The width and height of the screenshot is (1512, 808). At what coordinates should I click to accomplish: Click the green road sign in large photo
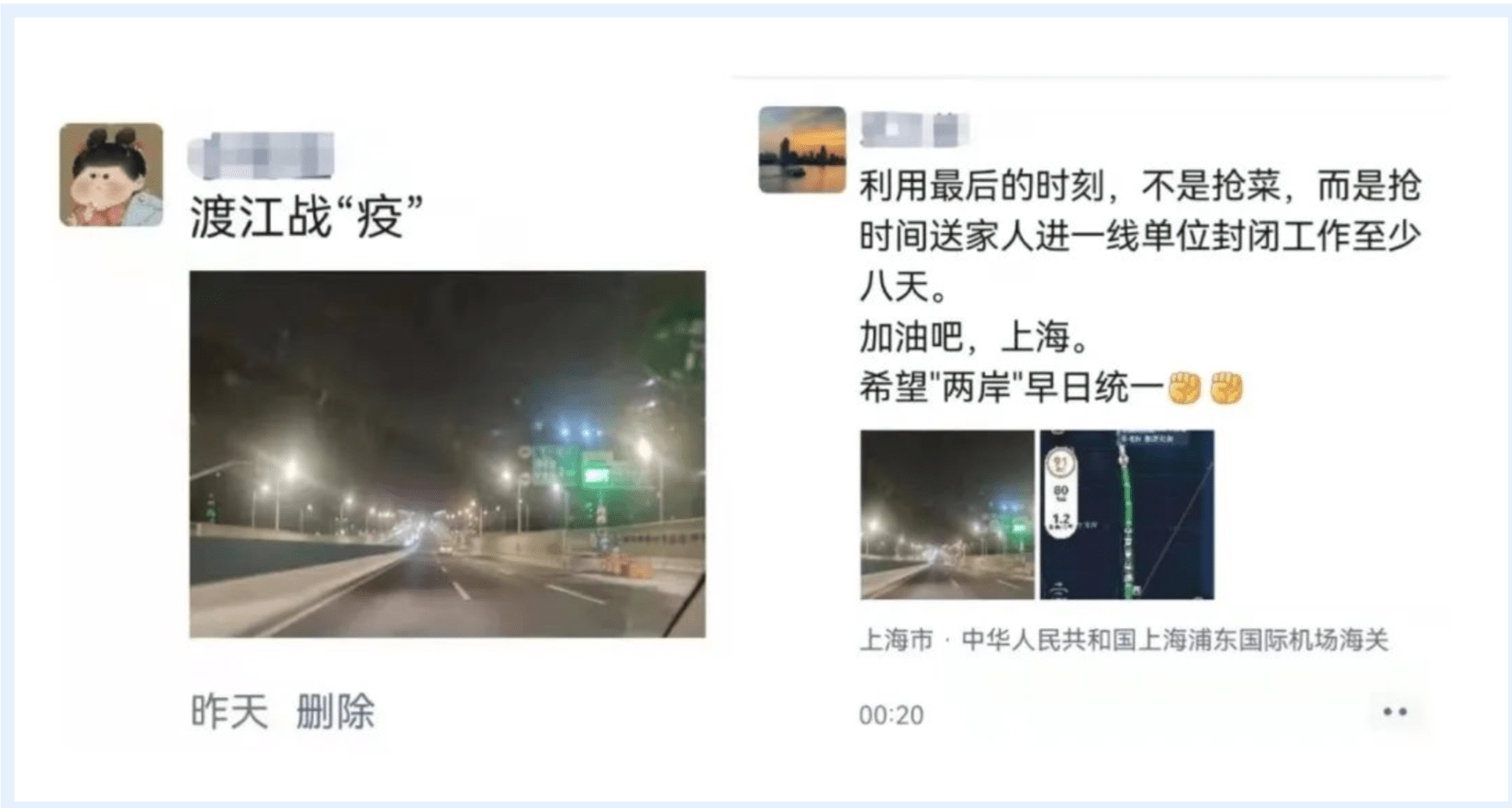pos(596,474)
